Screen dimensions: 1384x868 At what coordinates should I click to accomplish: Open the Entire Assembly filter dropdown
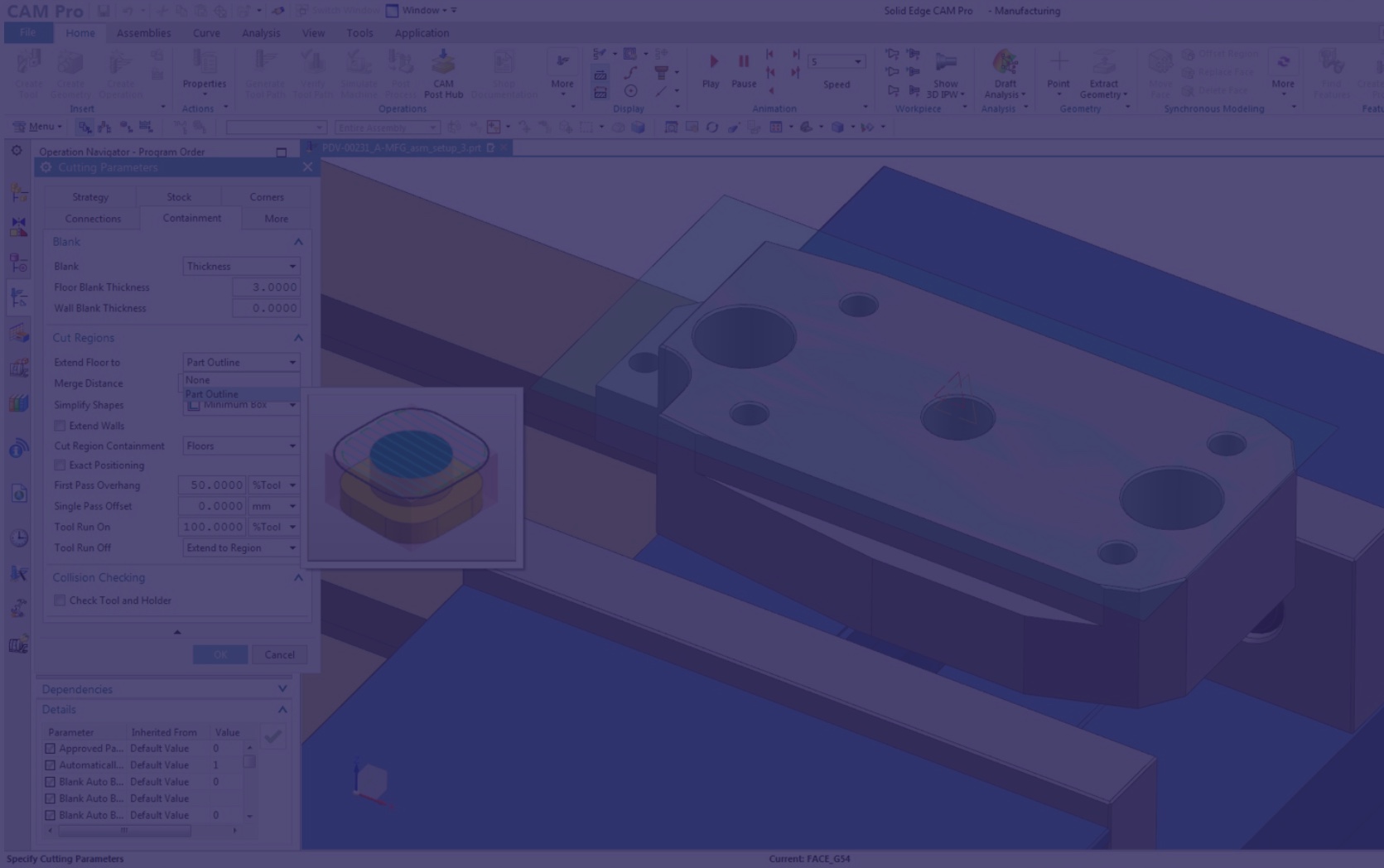point(386,128)
